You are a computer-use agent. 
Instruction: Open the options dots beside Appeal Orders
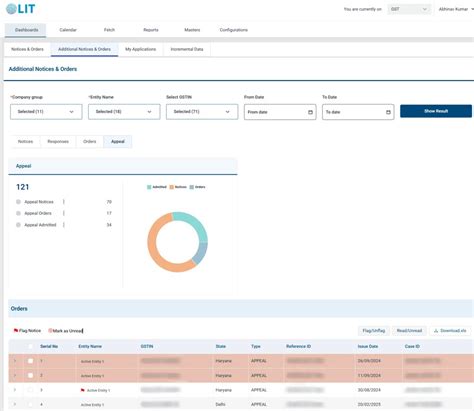[x=64, y=213]
